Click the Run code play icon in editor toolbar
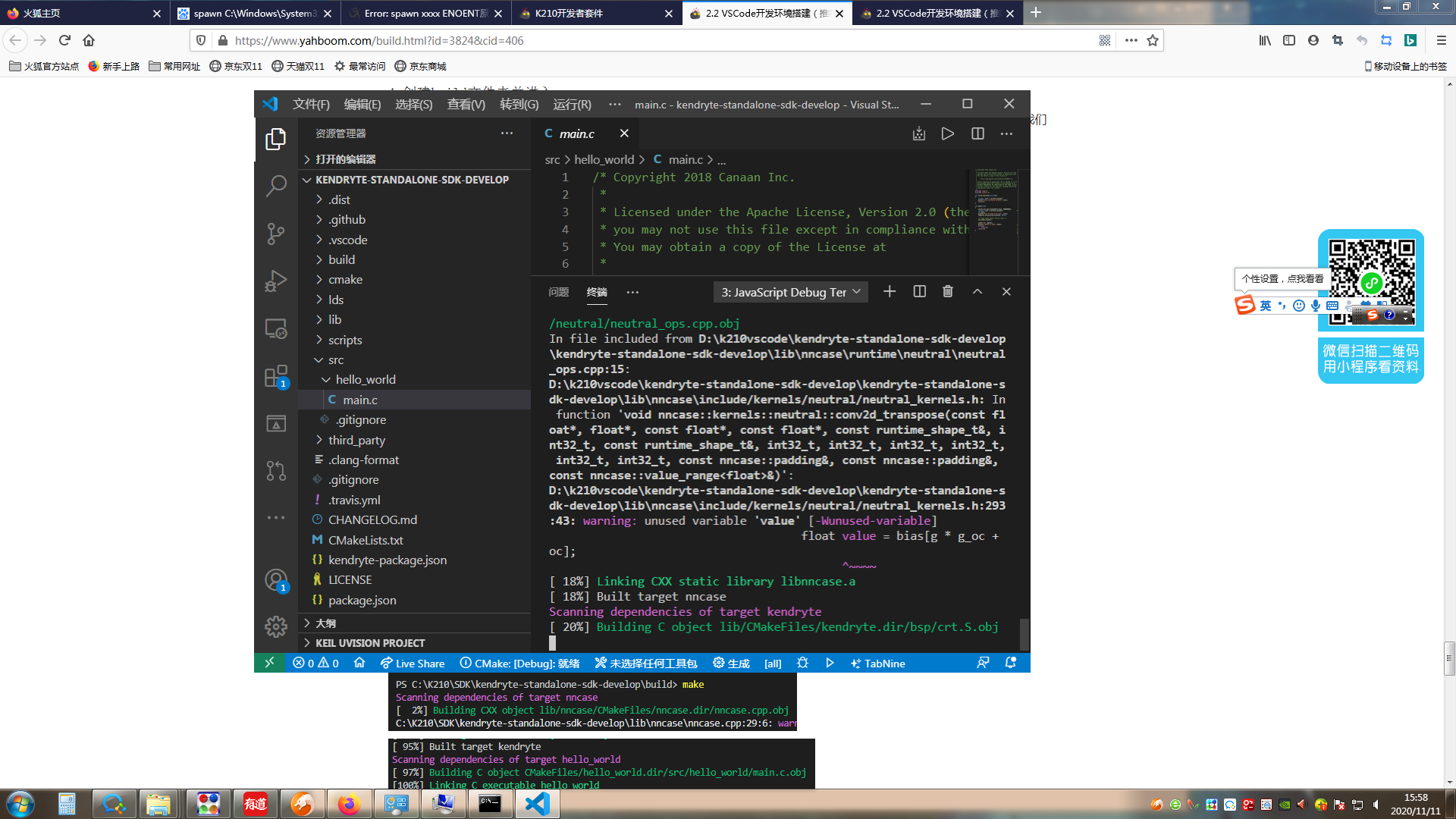1456x819 pixels. point(948,133)
